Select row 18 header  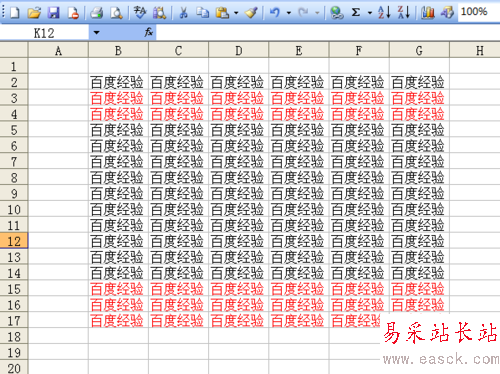14,336
